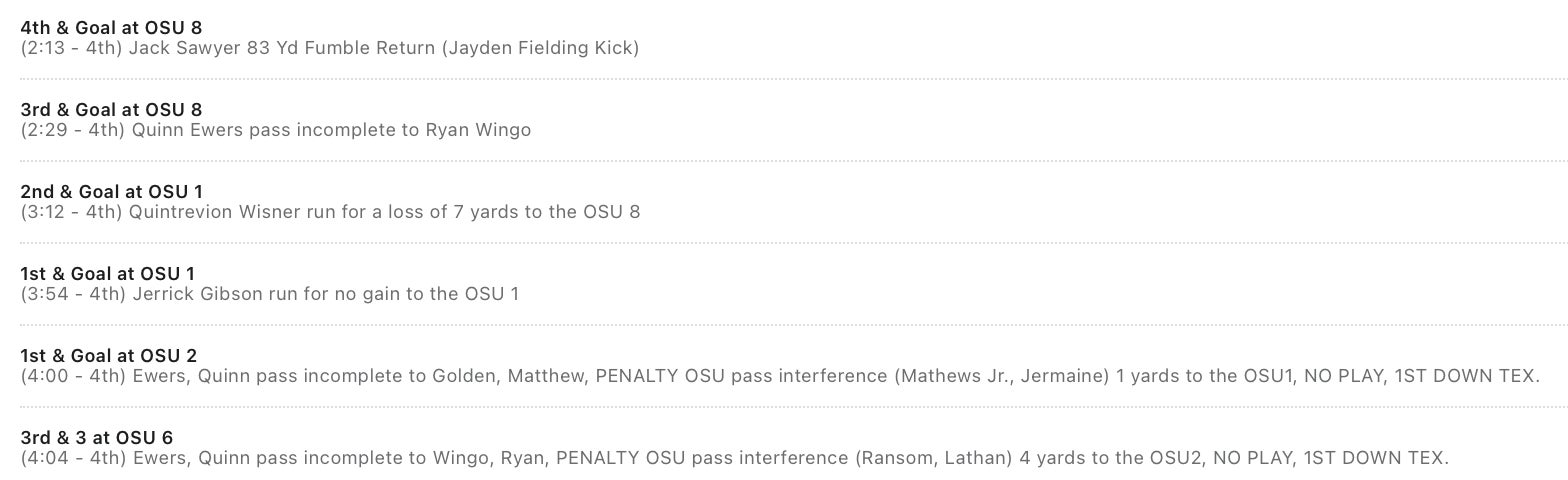Screen dimensions: 1568x480
Task: Click the (3:12 - 4th) timestamp
Action: pos(72,212)
